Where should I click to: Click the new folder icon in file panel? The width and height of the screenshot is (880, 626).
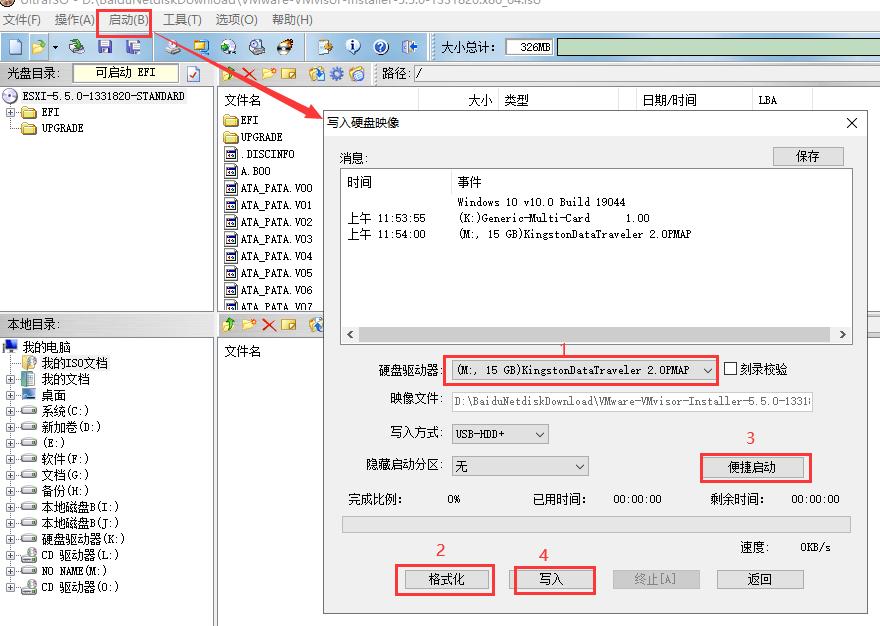269,72
